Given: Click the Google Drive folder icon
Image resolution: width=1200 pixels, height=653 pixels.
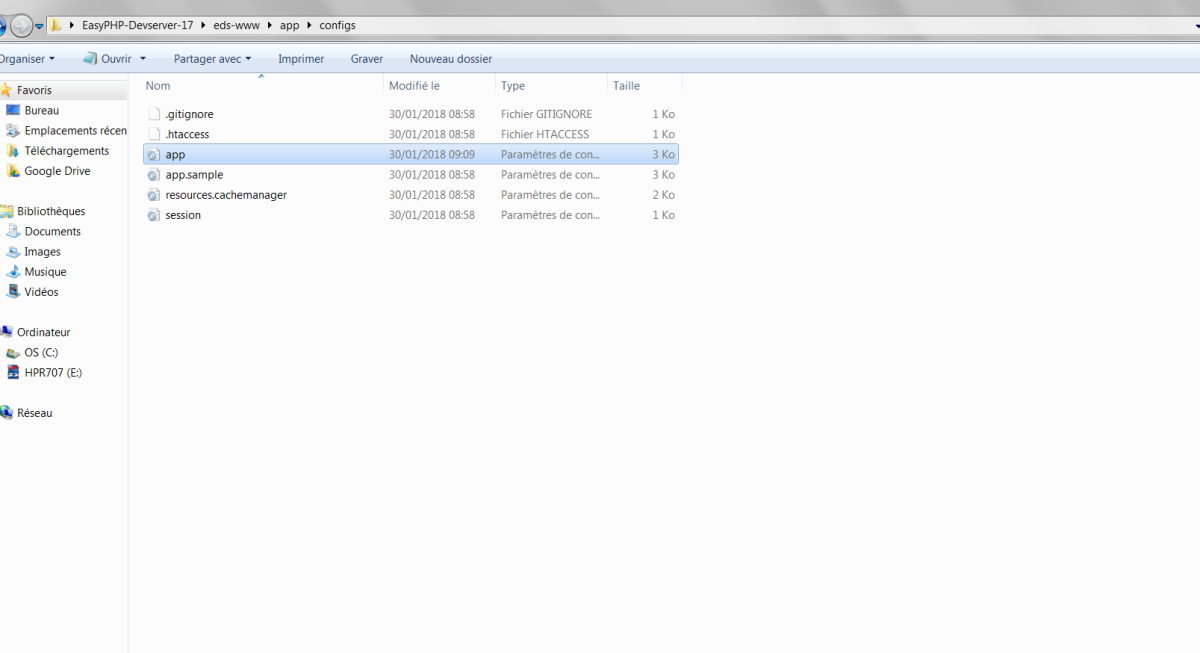Looking at the screenshot, I should tap(13, 171).
